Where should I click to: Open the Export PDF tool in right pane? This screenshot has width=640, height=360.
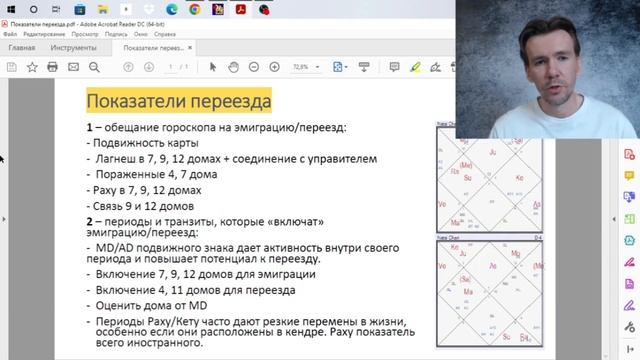click(x=629, y=197)
